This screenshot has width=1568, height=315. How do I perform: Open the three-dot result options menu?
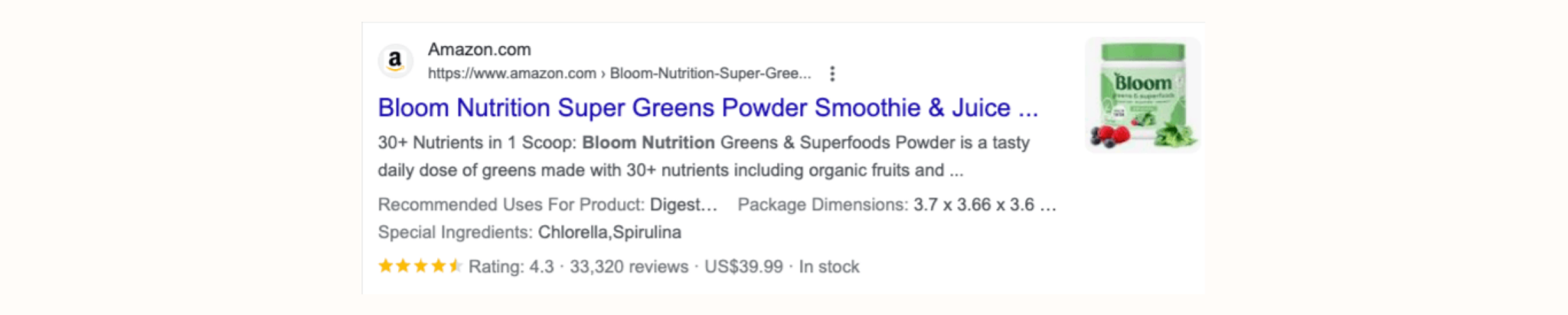pos(832,74)
